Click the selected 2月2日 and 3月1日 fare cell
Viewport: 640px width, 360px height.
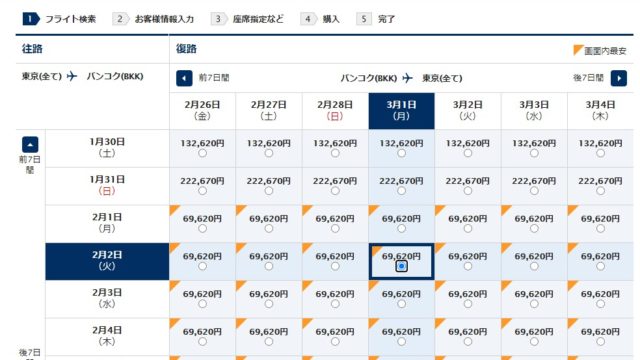click(401, 262)
